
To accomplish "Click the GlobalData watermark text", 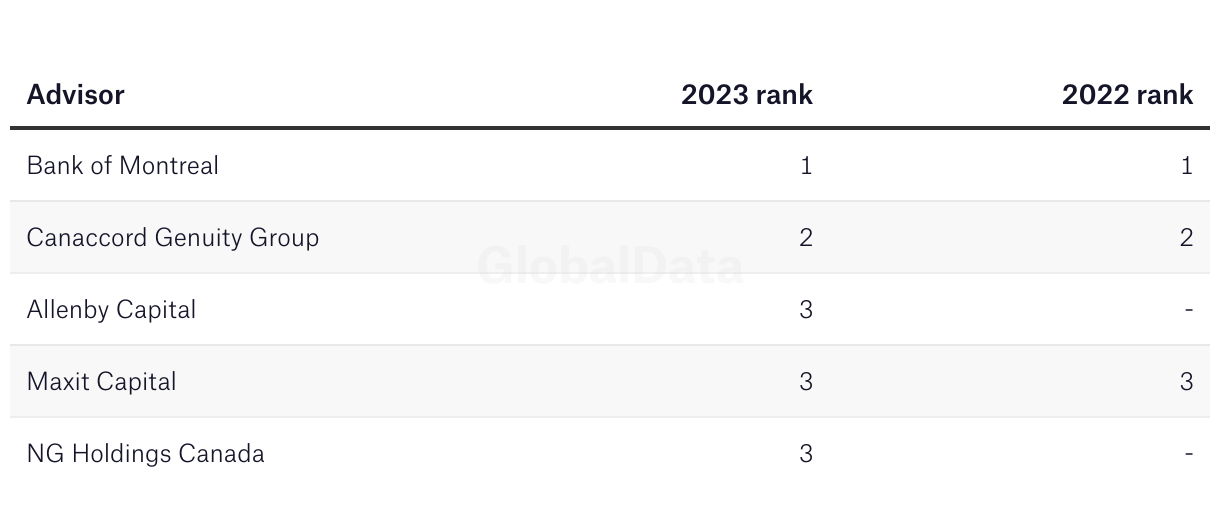I will (x=610, y=266).
